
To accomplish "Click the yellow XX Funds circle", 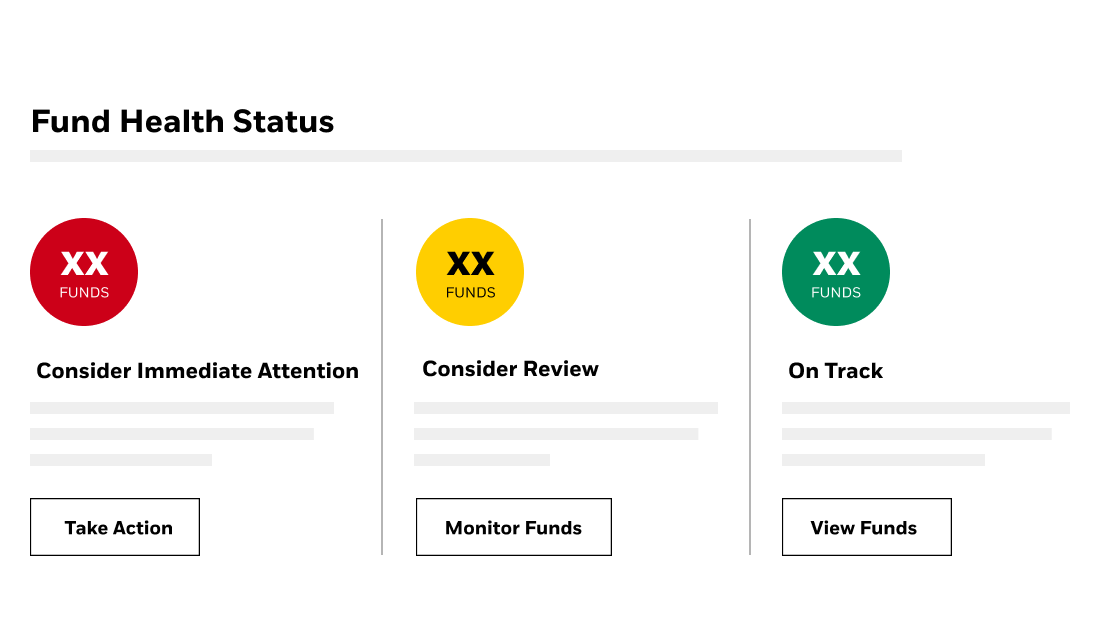I will click(x=470, y=272).
